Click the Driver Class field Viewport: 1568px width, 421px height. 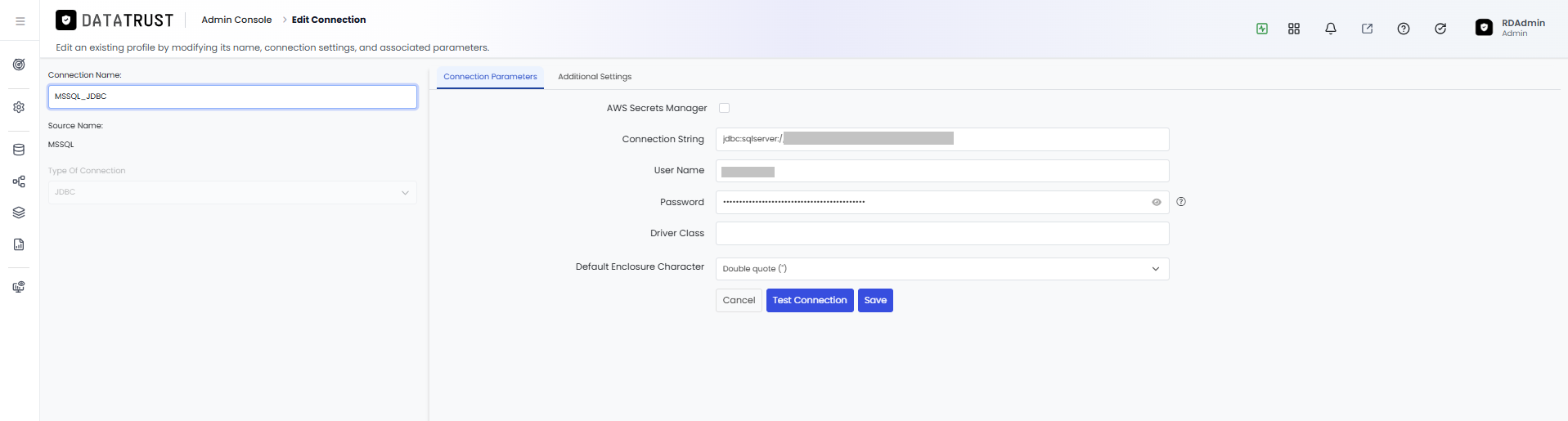point(942,233)
